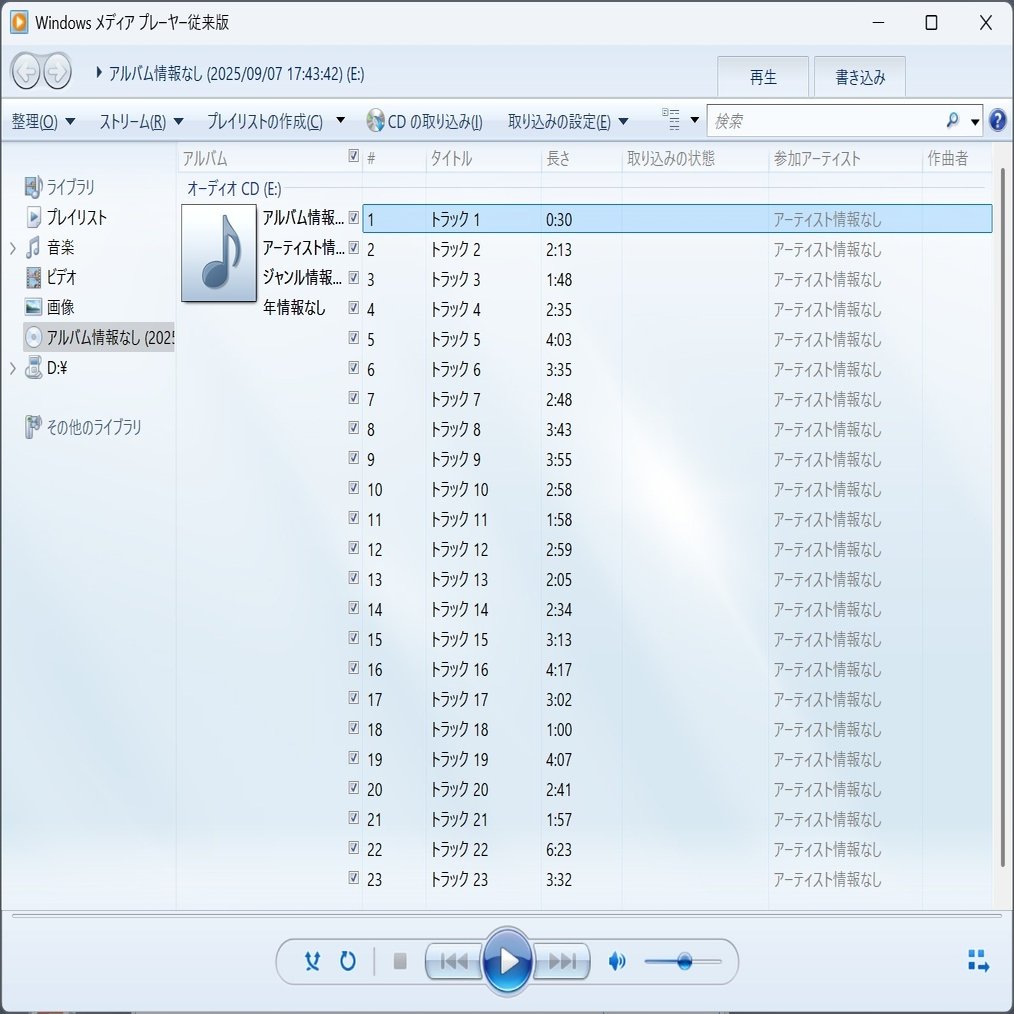Sort by the 参加アーティスト column header
Image resolution: width=1014 pixels, height=1014 pixels.
[845, 158]
